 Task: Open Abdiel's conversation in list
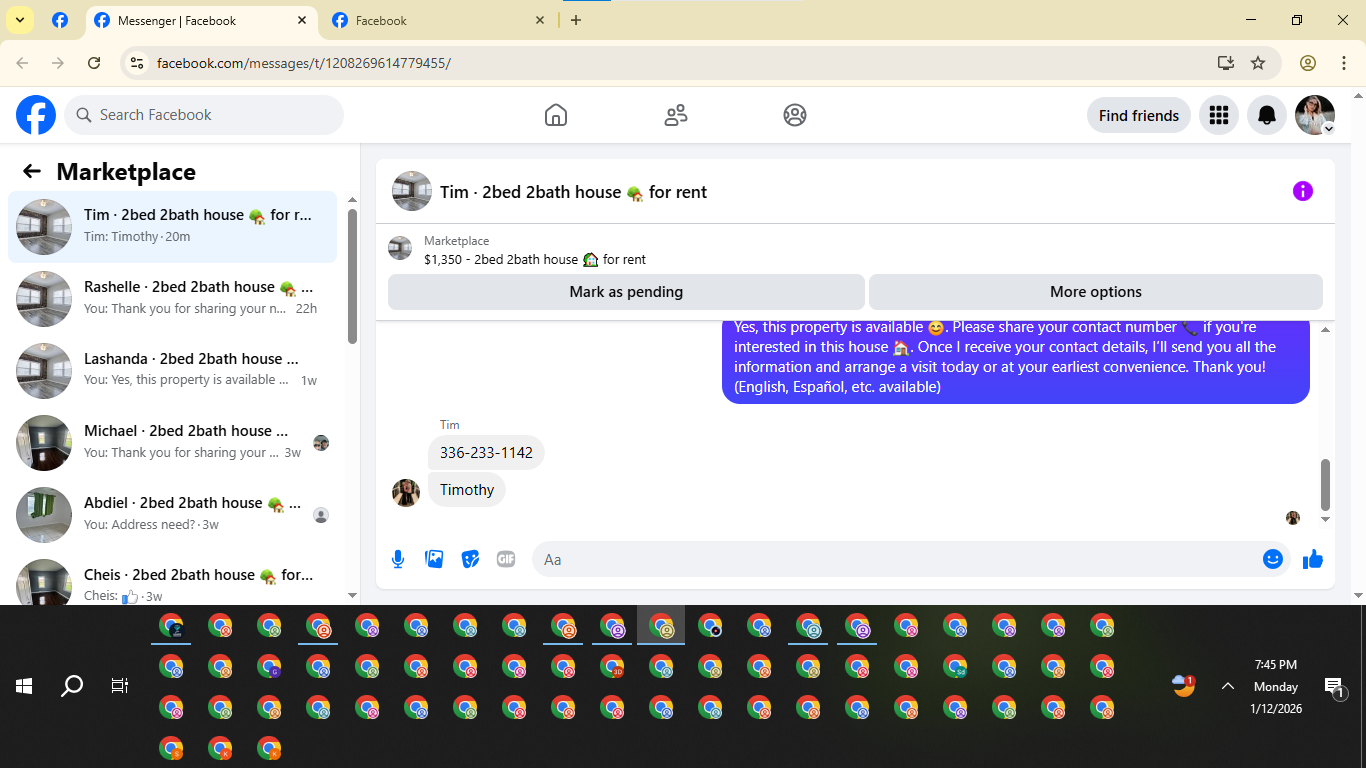173,515
